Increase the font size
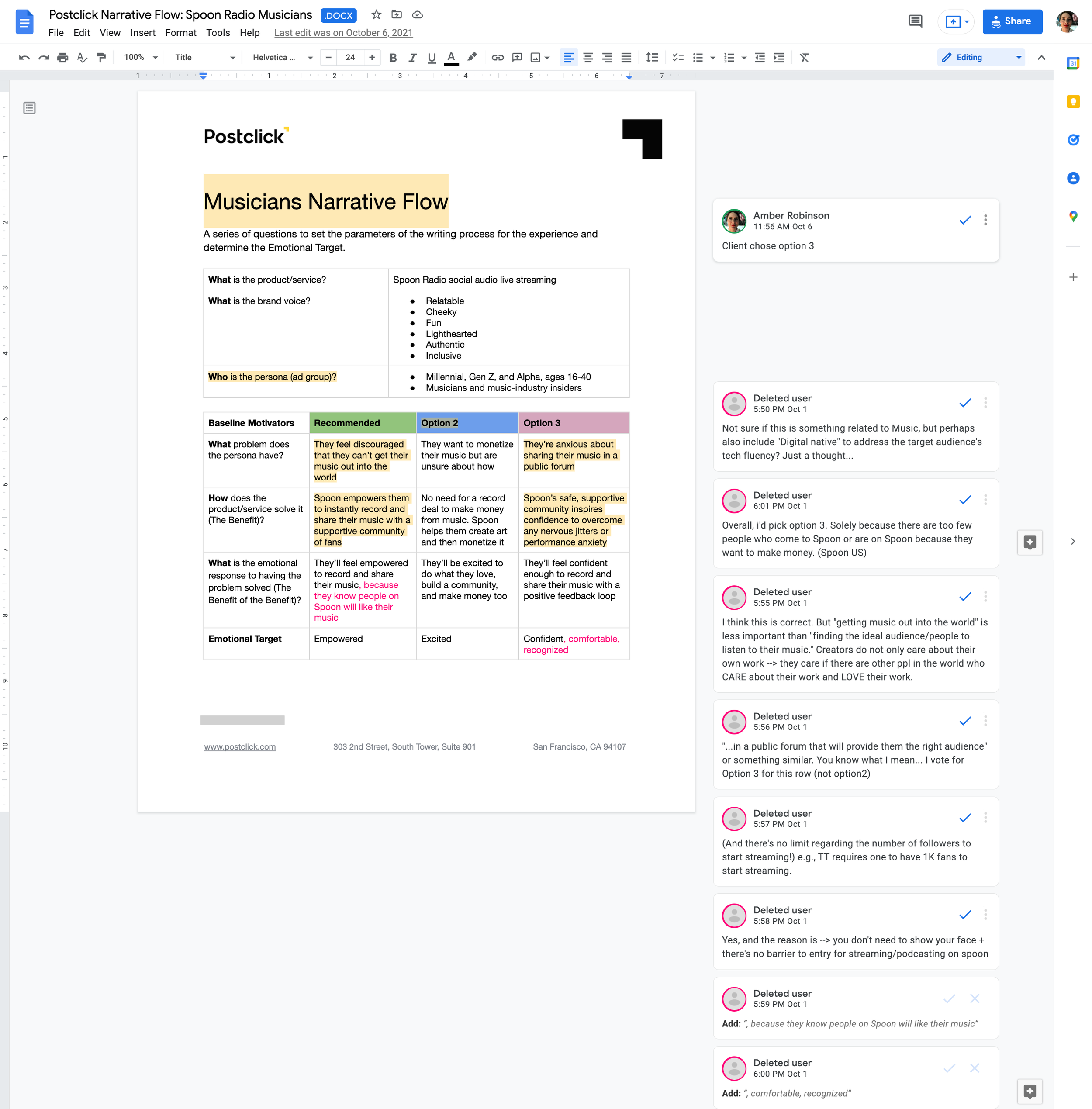 tap(372, 57)
